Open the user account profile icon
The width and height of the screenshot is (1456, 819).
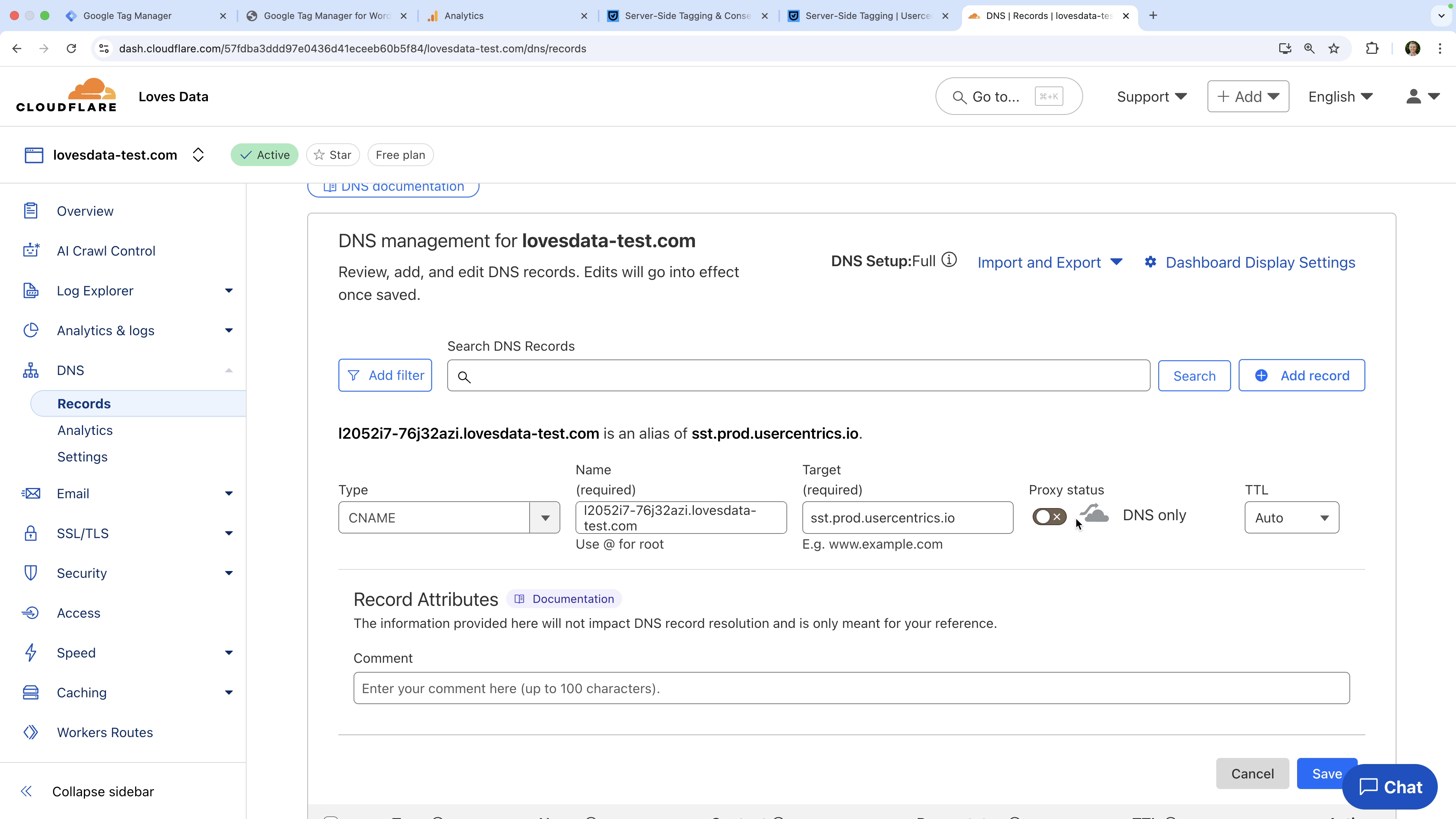tap(1413, 97)
